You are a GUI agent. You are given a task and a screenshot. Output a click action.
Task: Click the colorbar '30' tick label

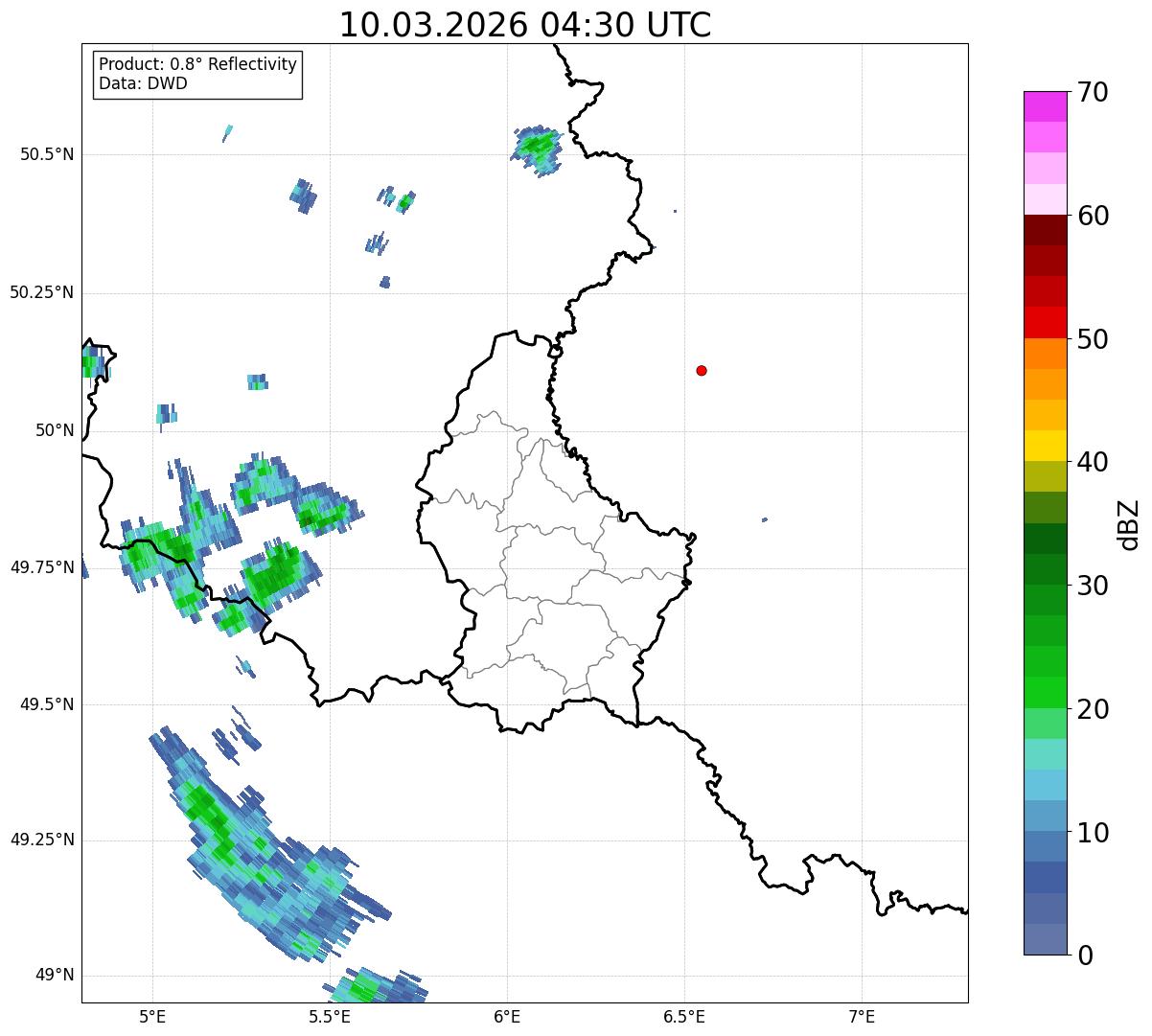[x=1093, y=586]
